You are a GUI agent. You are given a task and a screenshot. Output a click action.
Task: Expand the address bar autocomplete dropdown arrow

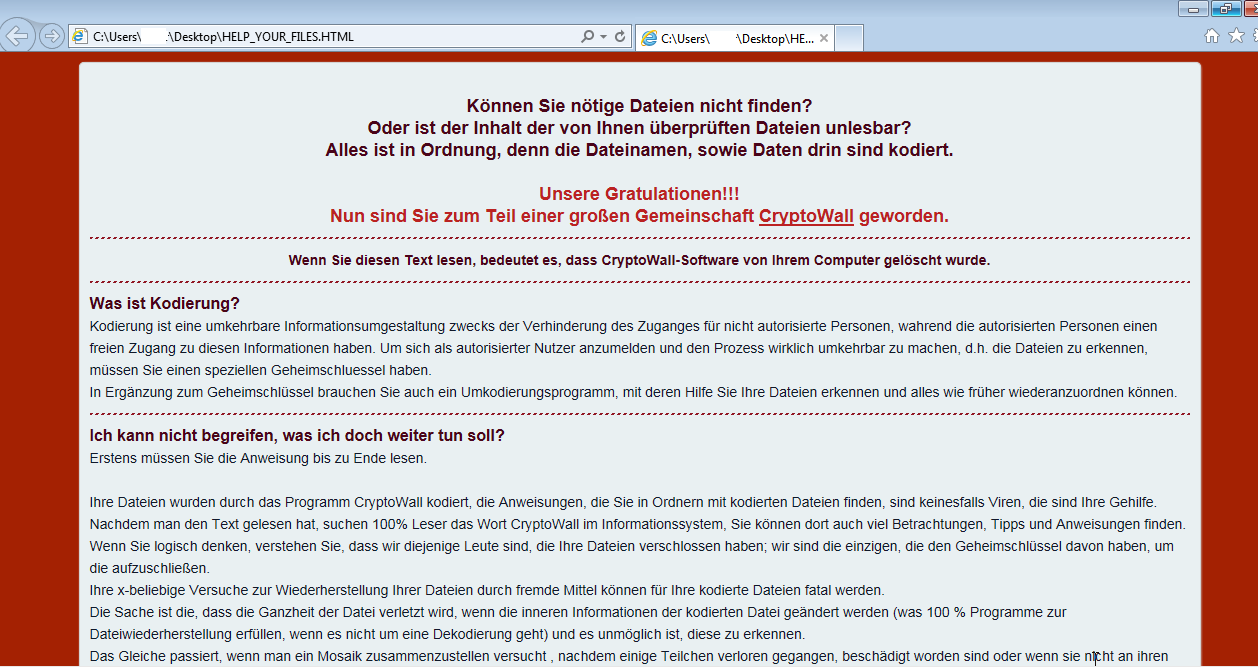[x=603, y=37]
